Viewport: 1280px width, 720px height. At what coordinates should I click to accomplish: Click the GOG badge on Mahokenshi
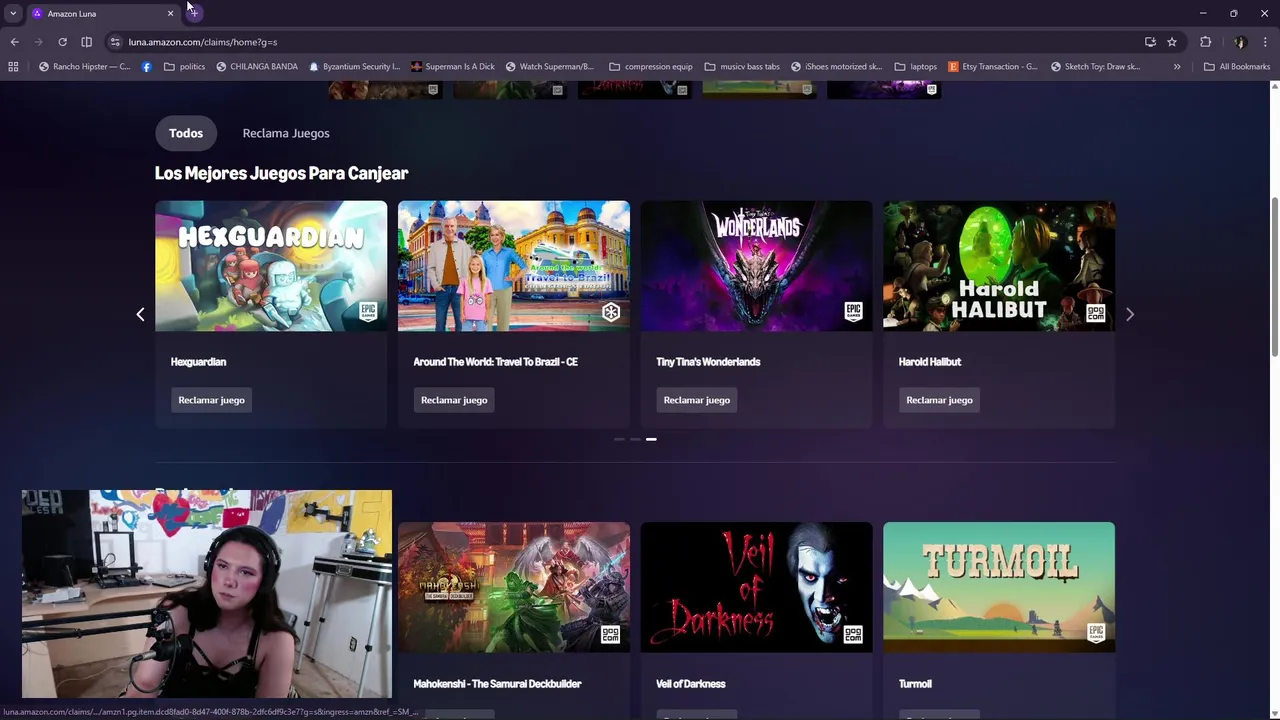pyautogui.click(x=611, y=634)
